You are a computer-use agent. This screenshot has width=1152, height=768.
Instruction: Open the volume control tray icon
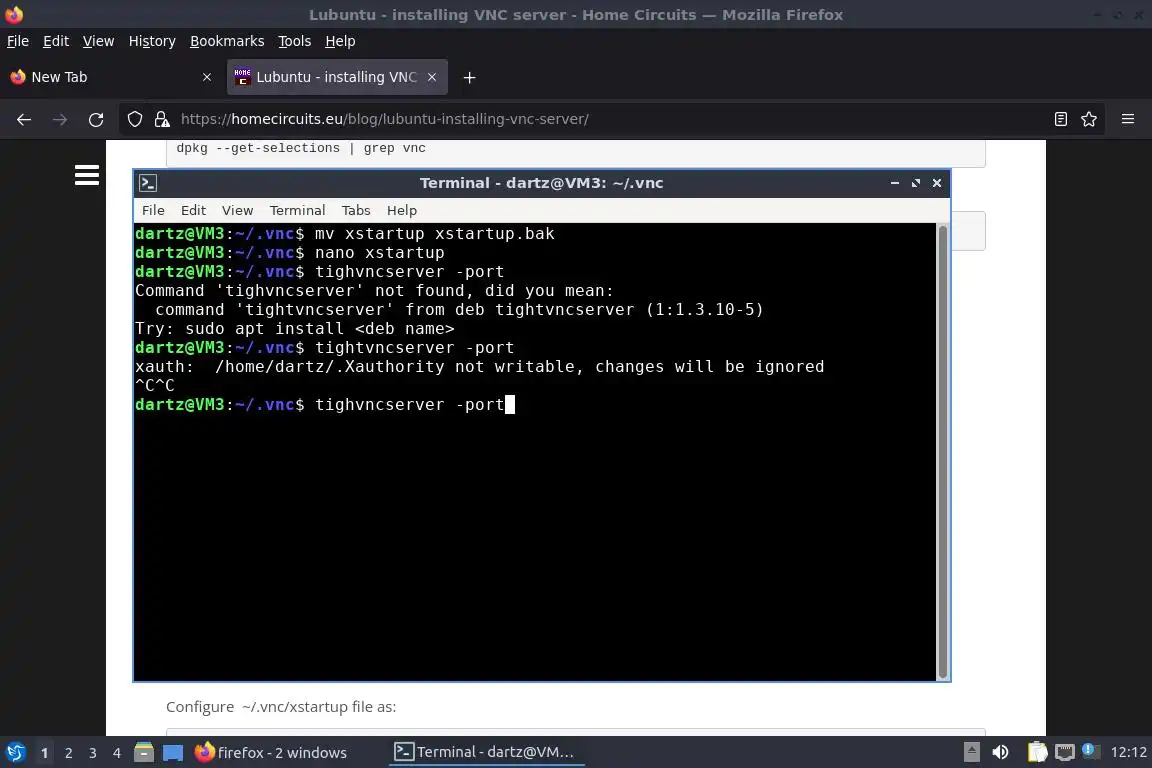tap(1000, 753)
